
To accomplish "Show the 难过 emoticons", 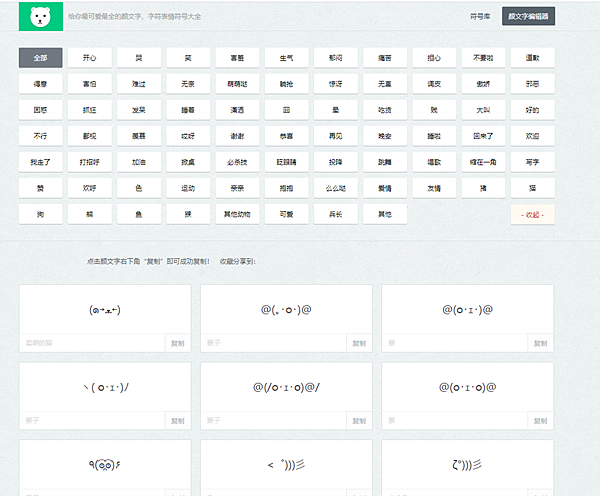I will (139, 84).
